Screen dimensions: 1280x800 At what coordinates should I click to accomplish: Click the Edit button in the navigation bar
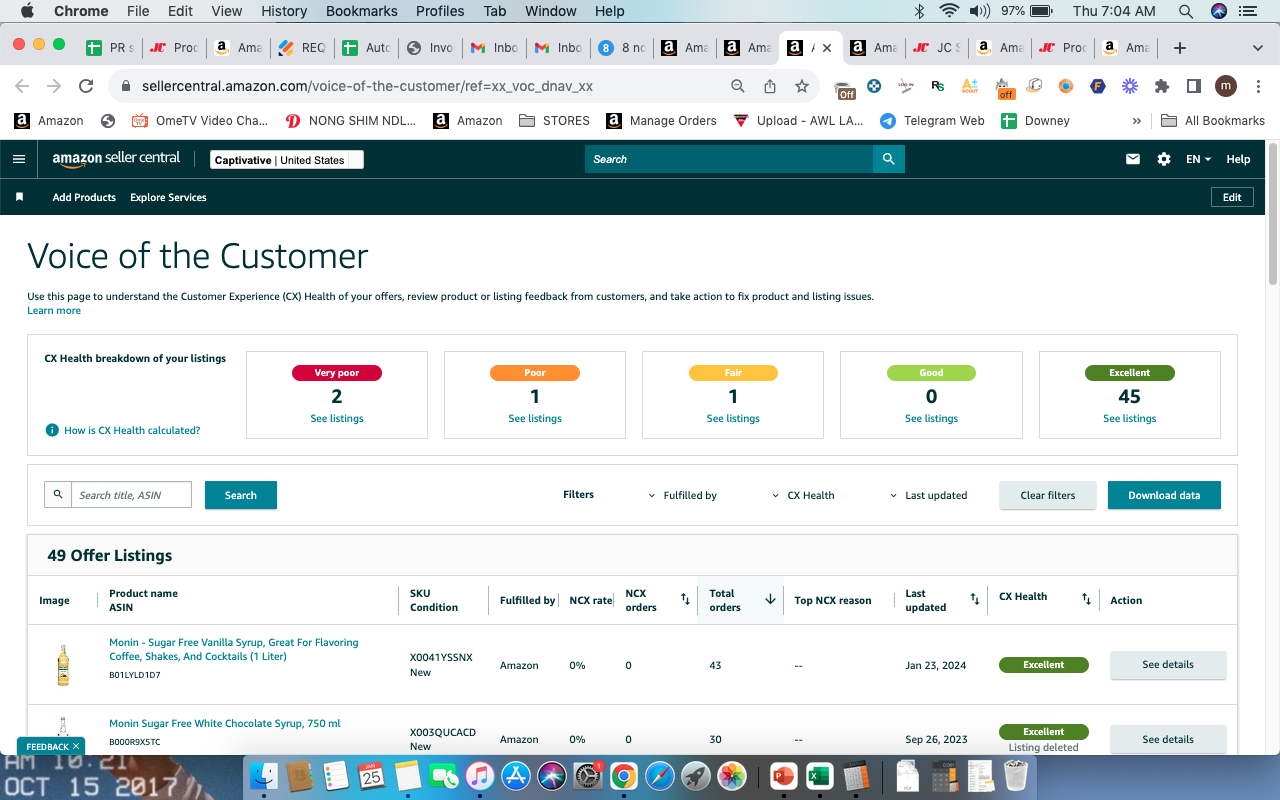(1232, 197)
